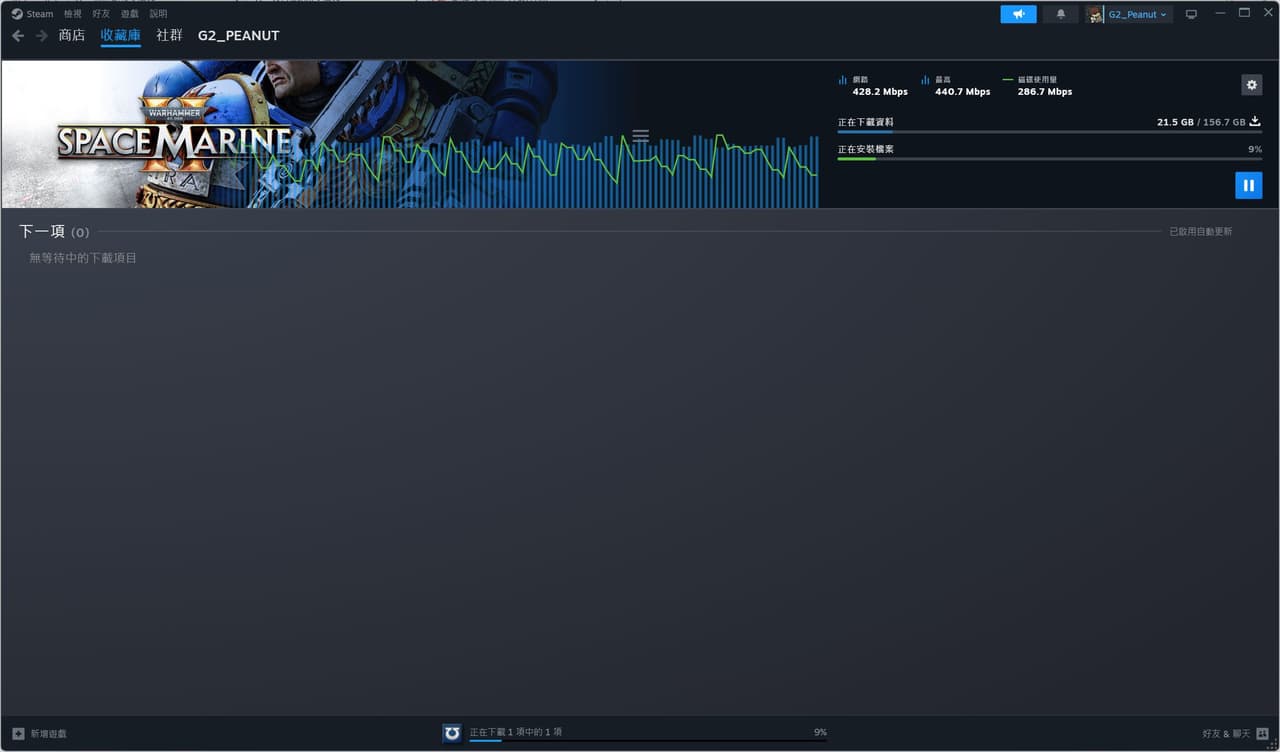Click the 正在安裝檔案 progress bar
Screen dimensions: 1280x752
coord(1050,159)
